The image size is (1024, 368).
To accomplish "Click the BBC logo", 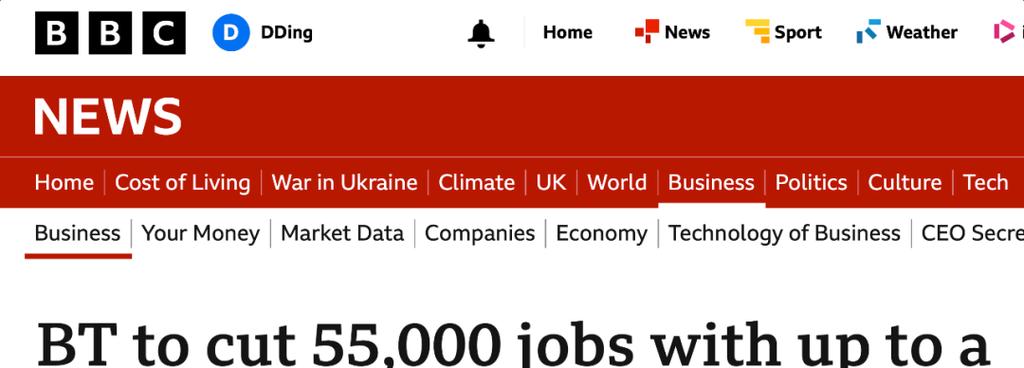I will click(110, 33).
